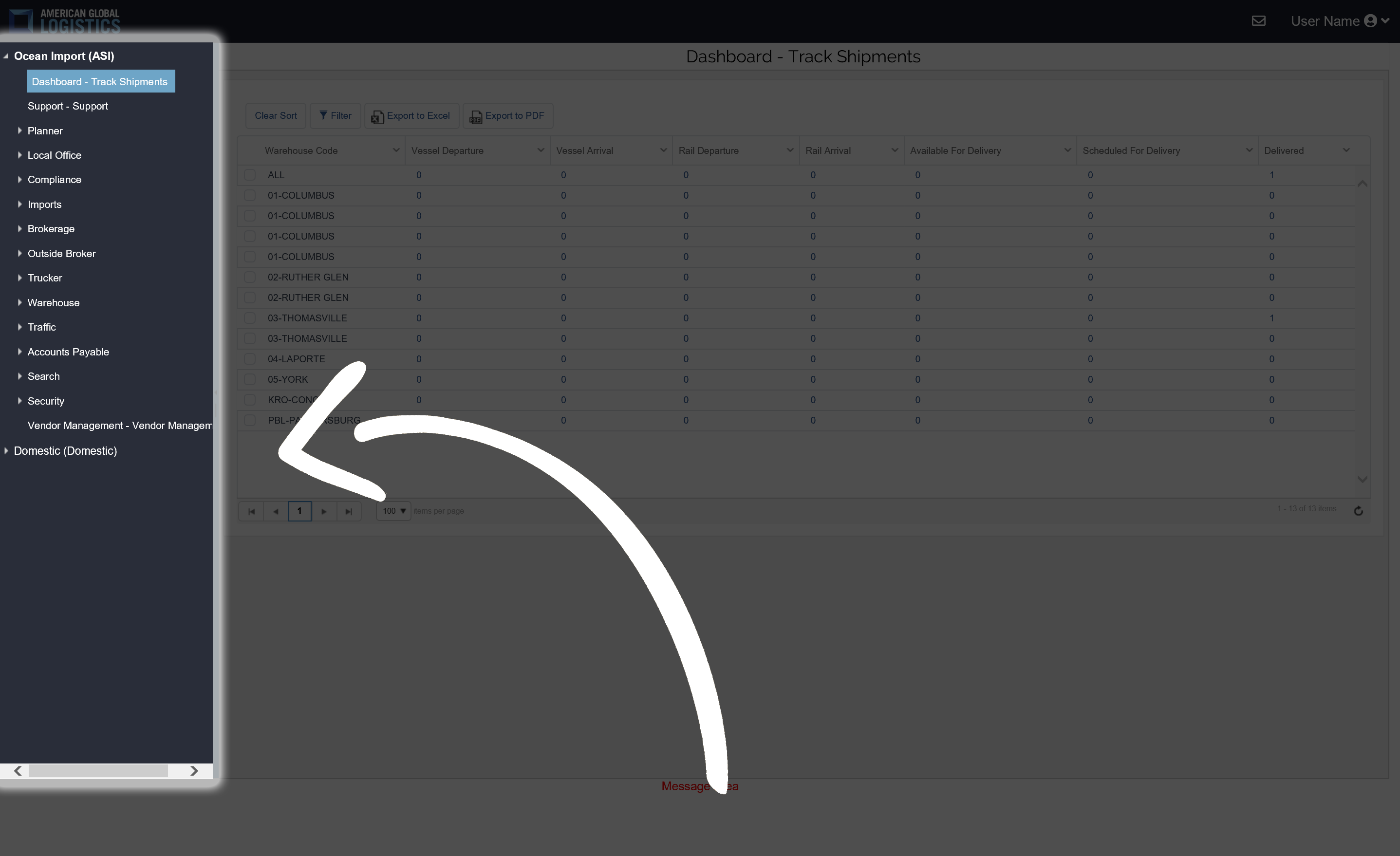Click Delivered value 1 in 03-THOMASVILLE row
Viewport: 1400px width, 856px height.
tap(1271, 318)
